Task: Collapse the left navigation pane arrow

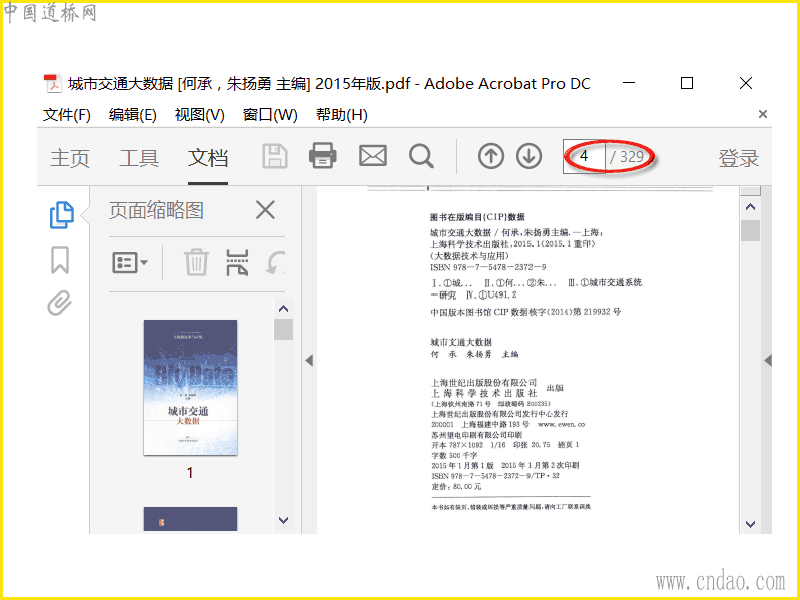Action: point(309,361)
